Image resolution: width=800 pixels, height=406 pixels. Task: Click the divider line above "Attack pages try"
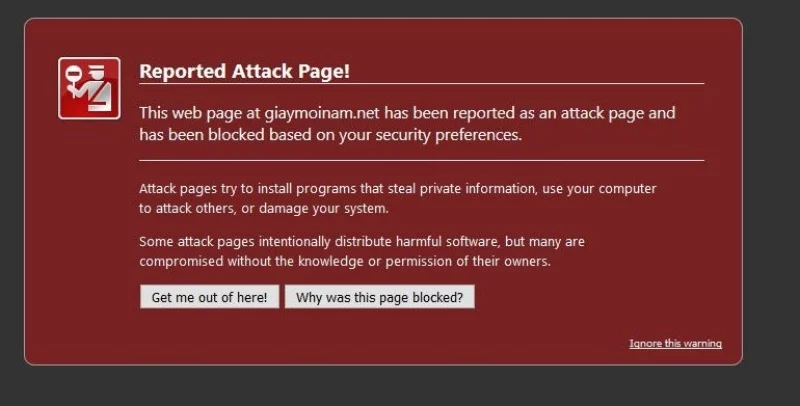point(421,160)
